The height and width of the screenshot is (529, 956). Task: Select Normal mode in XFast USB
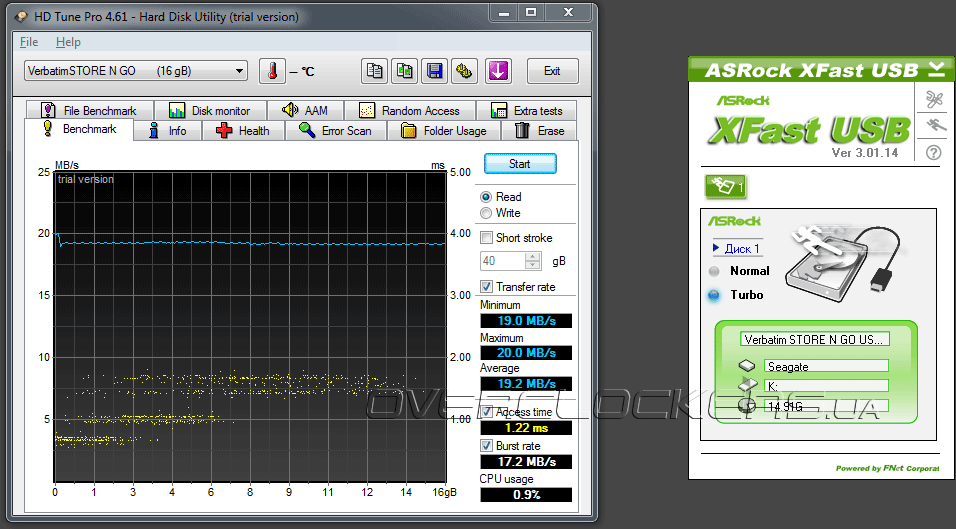(x=714, y=271)
